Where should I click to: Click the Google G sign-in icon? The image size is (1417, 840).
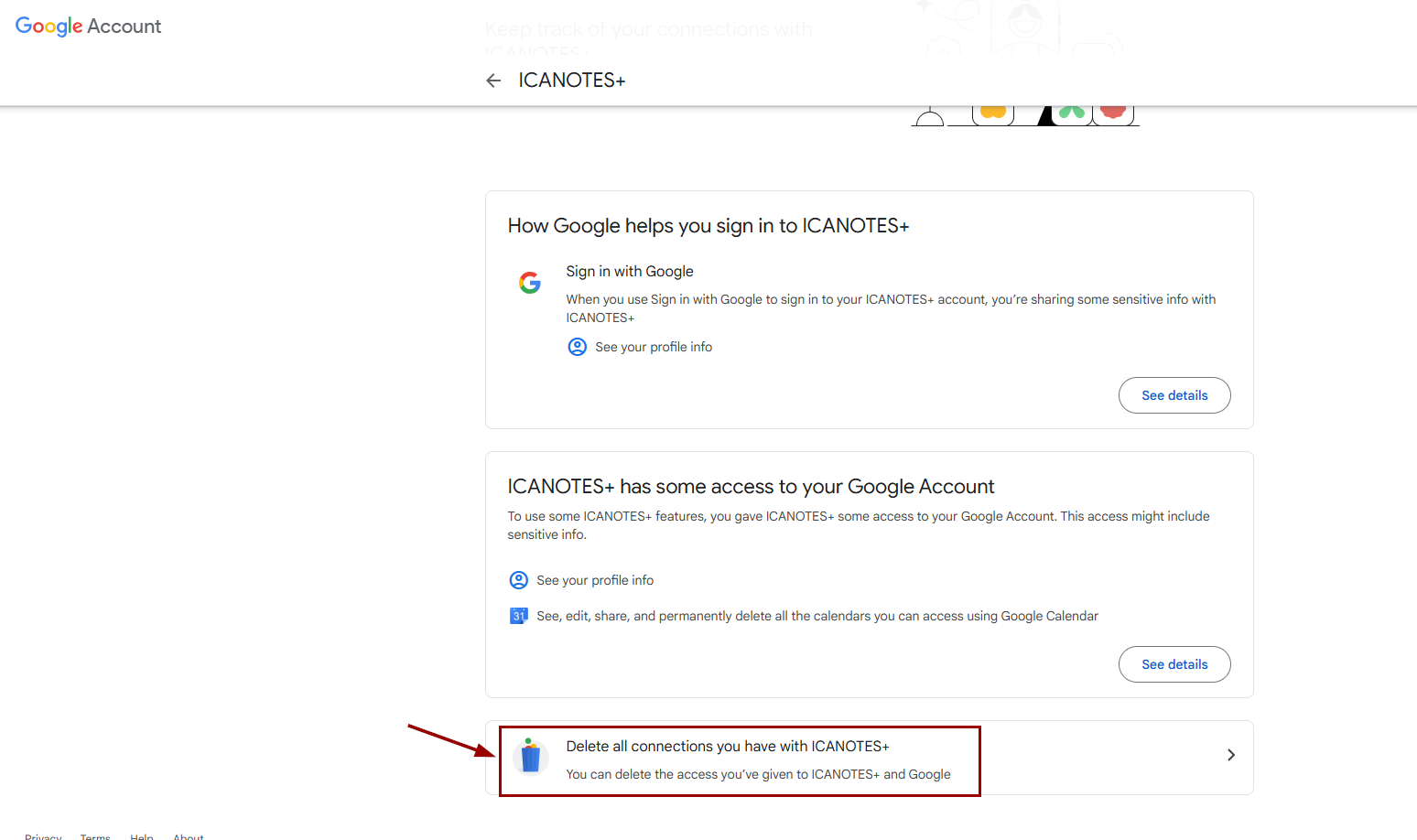530,283
